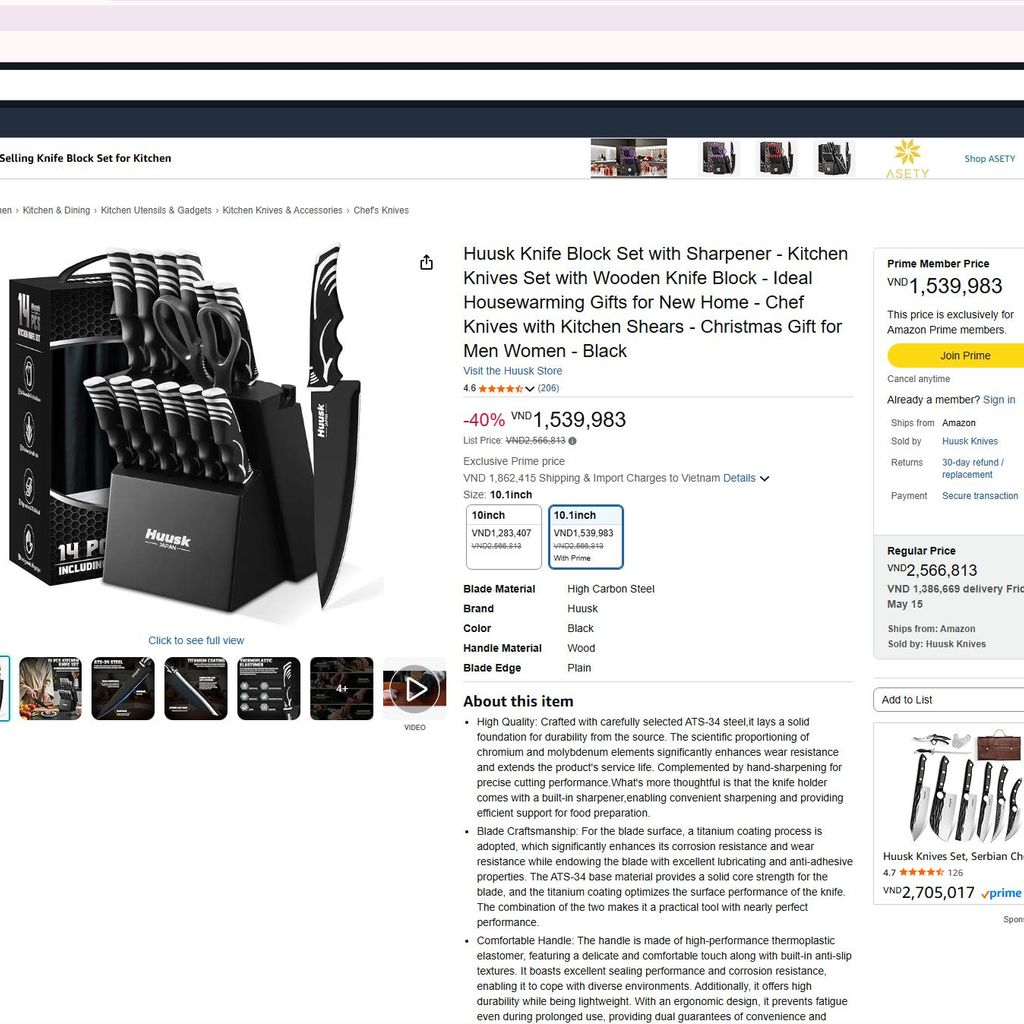Click the Shop ASETY link
Viewport: 1024px width, 1024px height.
[x=989, y=159]
